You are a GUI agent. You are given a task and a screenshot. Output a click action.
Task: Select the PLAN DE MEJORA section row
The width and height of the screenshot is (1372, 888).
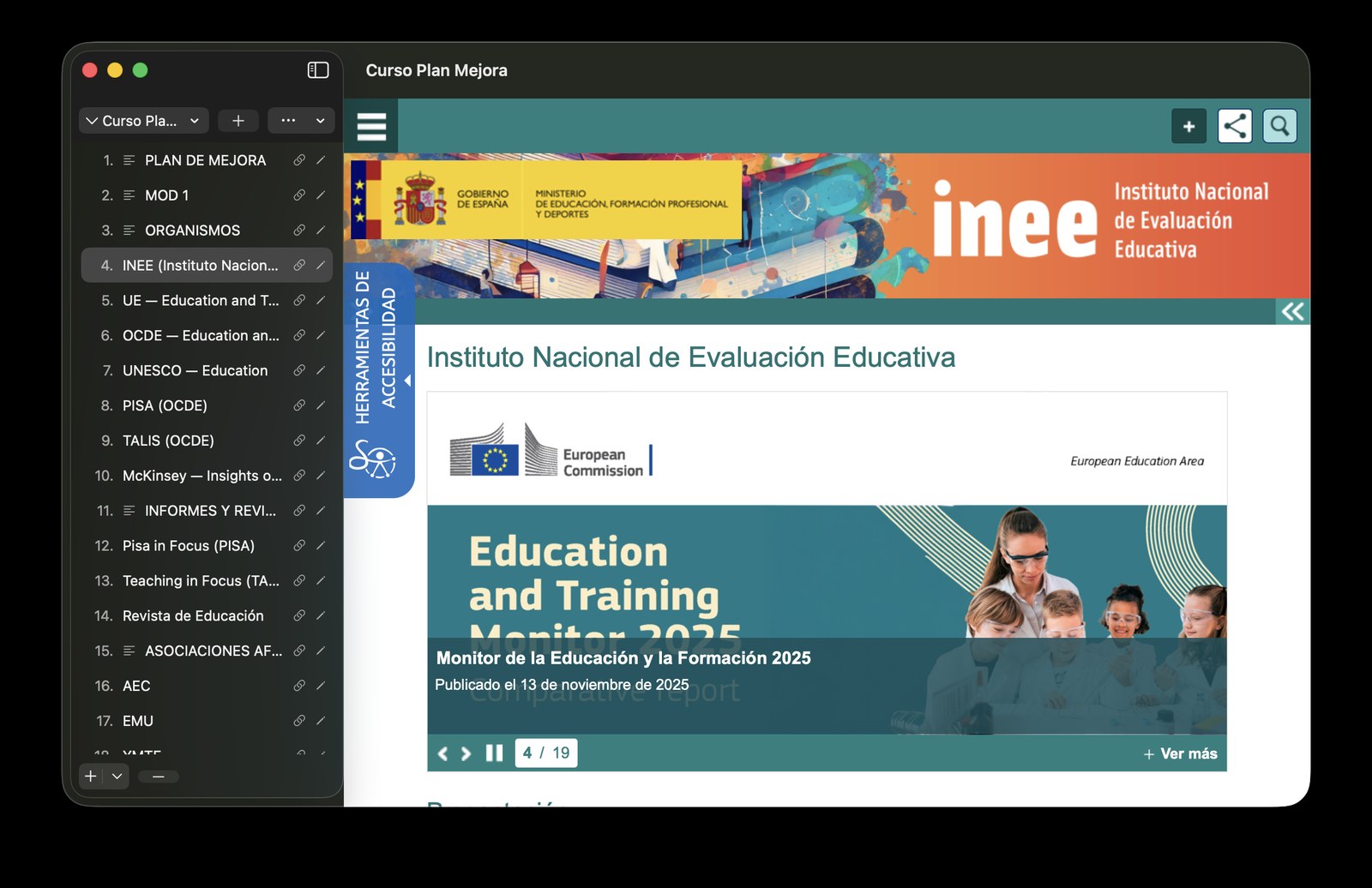[206, 160]
